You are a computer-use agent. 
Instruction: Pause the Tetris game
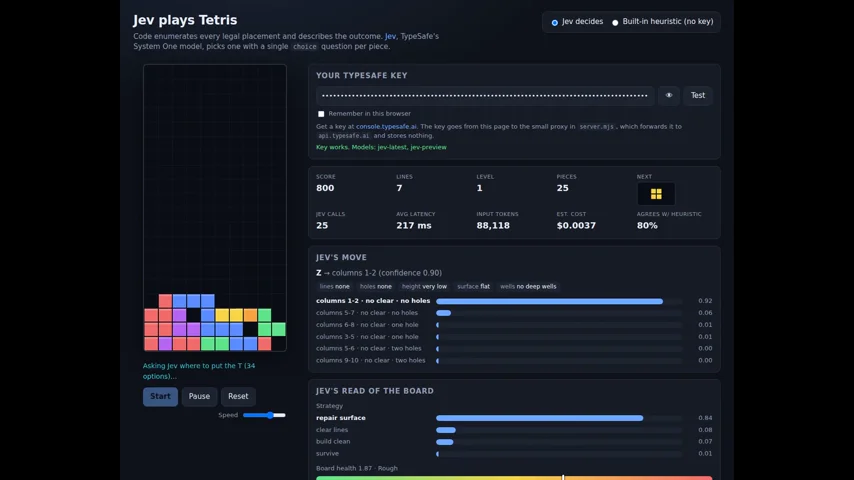[199, 396]
